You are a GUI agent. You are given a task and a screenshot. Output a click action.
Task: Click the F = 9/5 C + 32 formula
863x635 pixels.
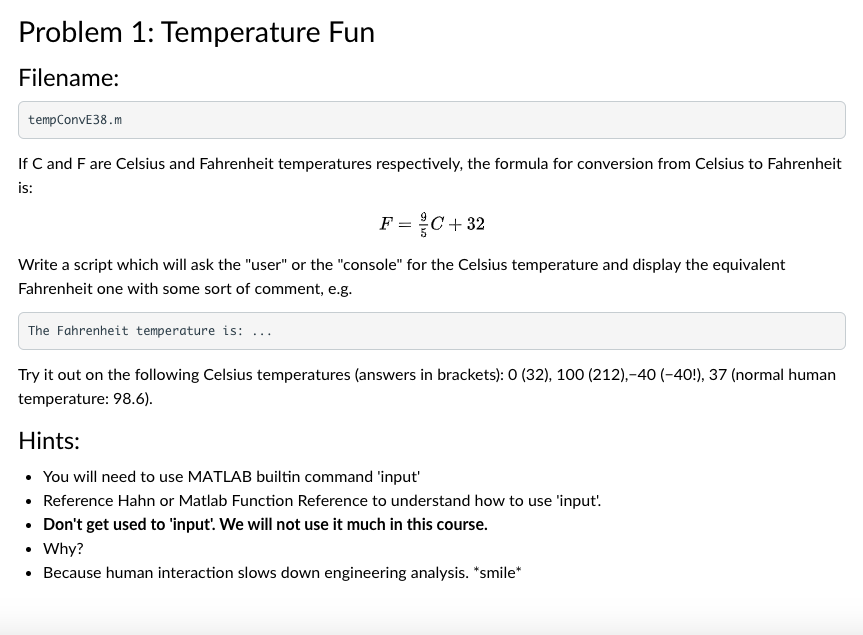[432, 223]
